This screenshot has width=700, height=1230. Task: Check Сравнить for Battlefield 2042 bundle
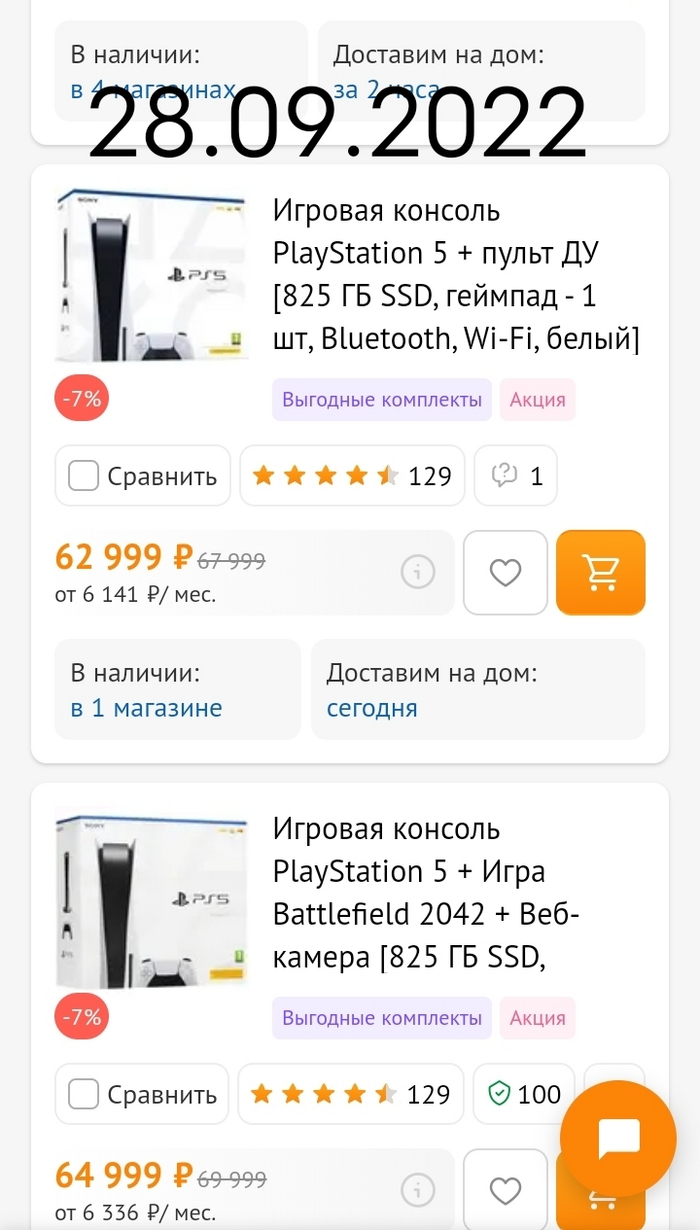click(84, 1094)
